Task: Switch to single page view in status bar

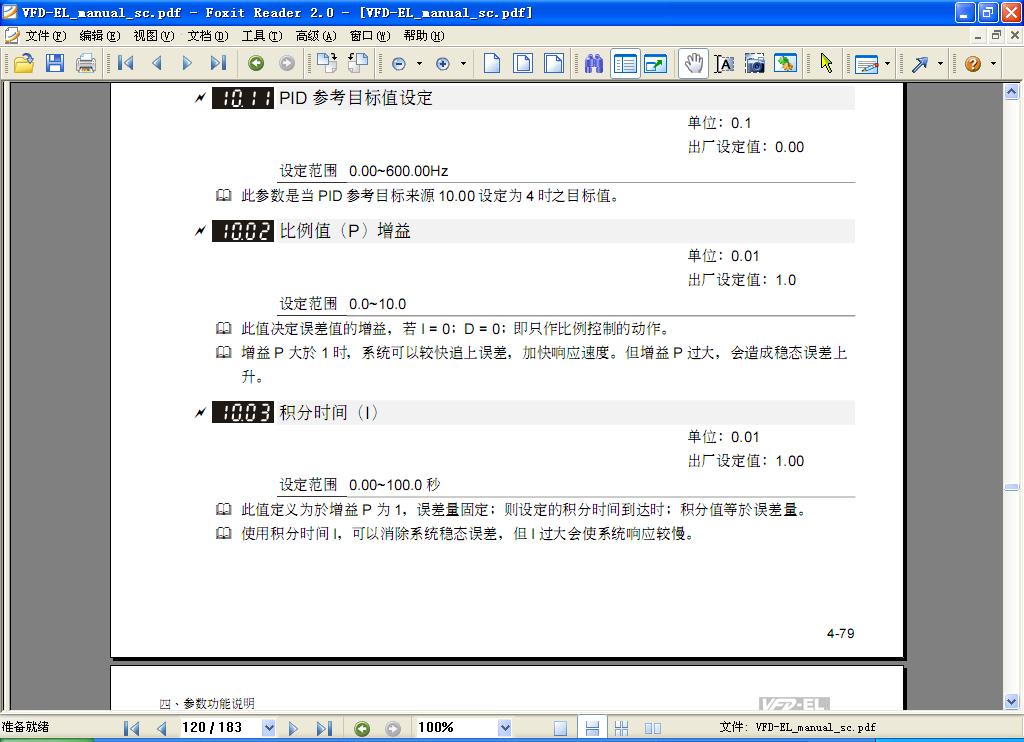Action: [x=561, y=728]
